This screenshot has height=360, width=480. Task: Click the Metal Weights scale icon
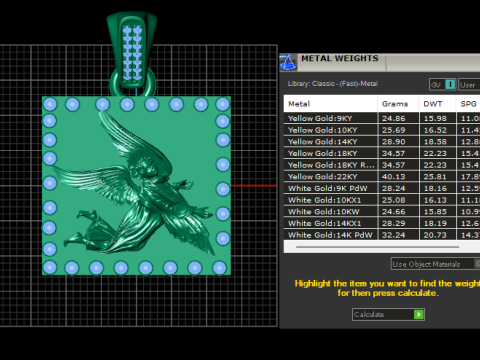[288, 62]
